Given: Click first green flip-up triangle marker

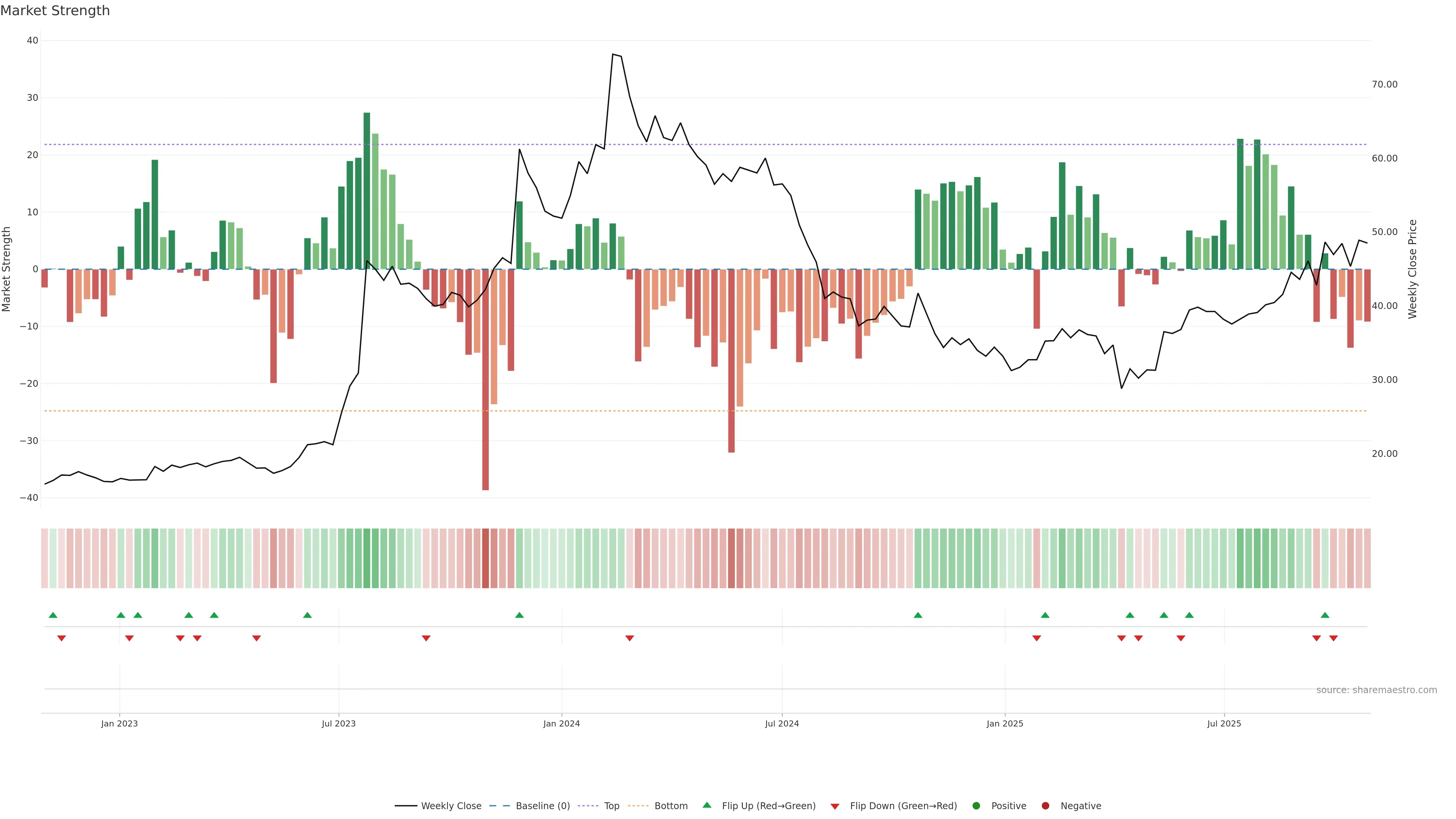Looking at the screenshot, I should 53,615.
